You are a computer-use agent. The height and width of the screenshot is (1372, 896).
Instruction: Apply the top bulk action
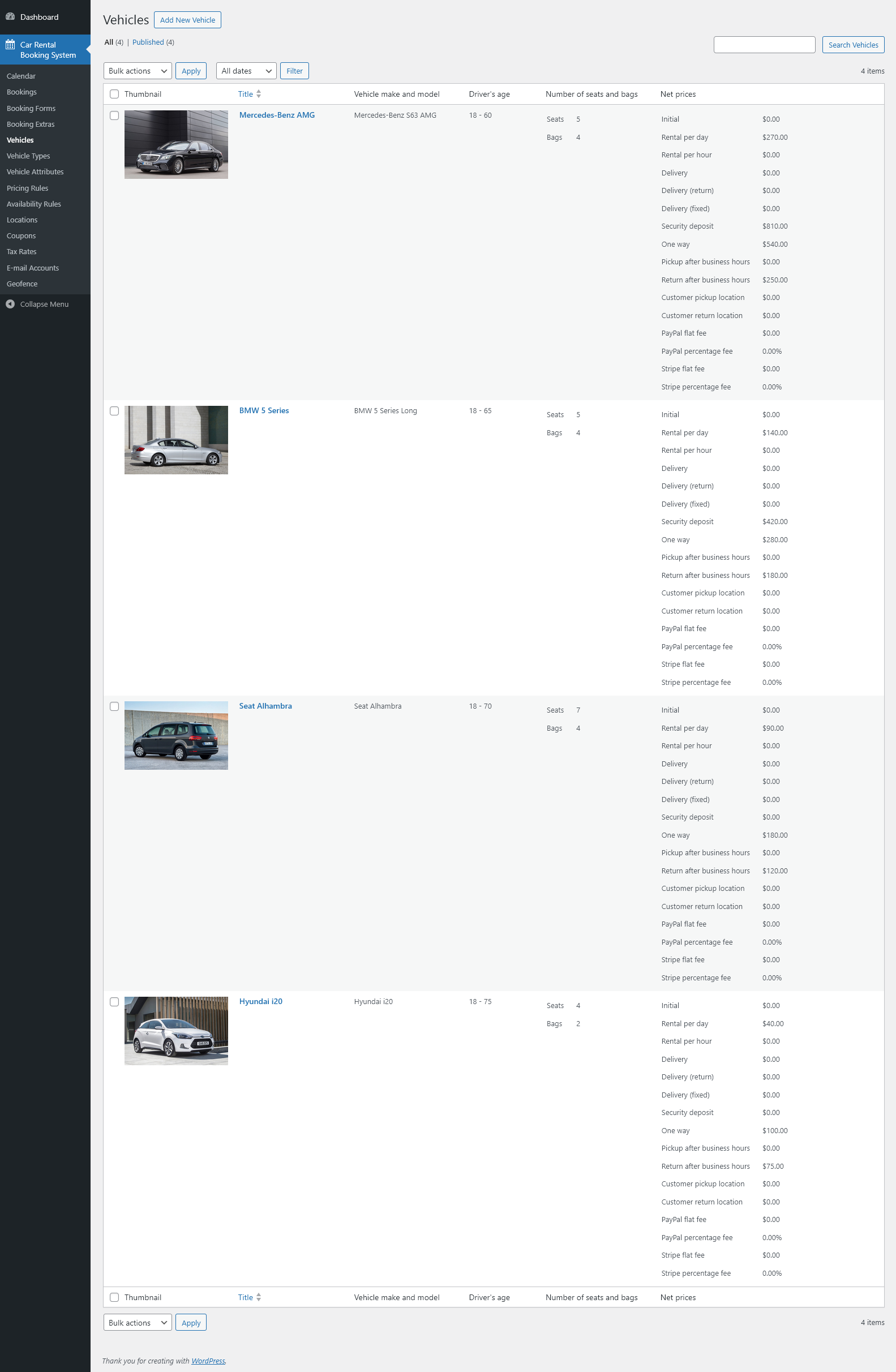(x=191, y=71)
